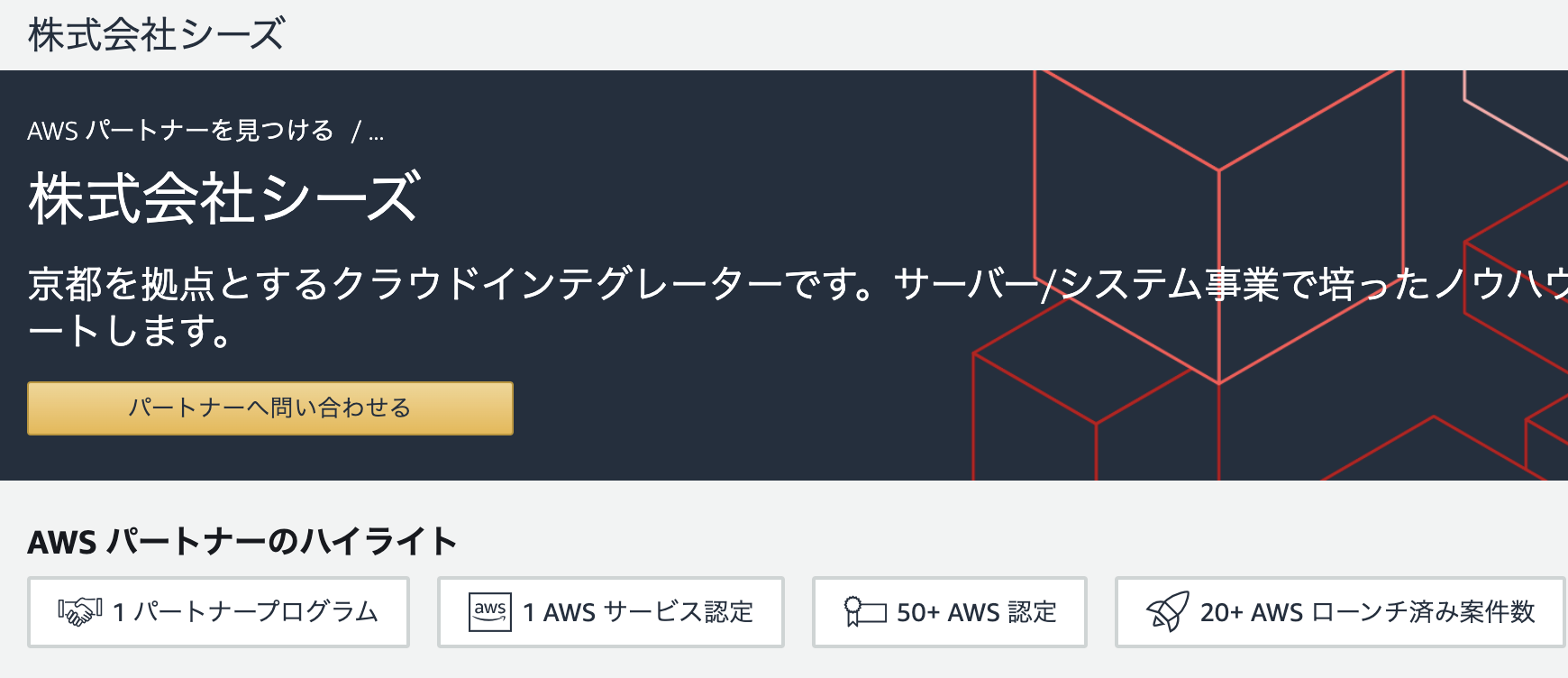1568x678 pixels.
Task: Click the rocket icon beside ローンチ済み案件数
Action: (x=1167, y=612)
